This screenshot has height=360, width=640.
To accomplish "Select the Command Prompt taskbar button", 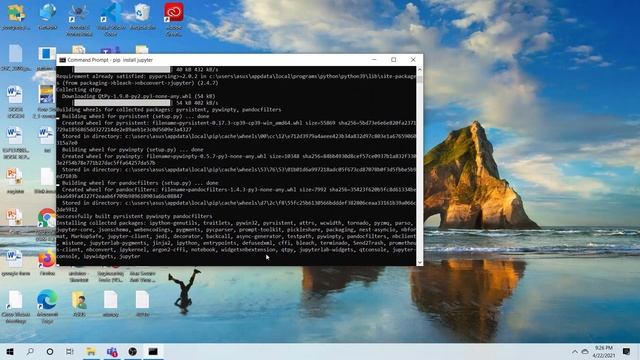I will tap(153, 351).
